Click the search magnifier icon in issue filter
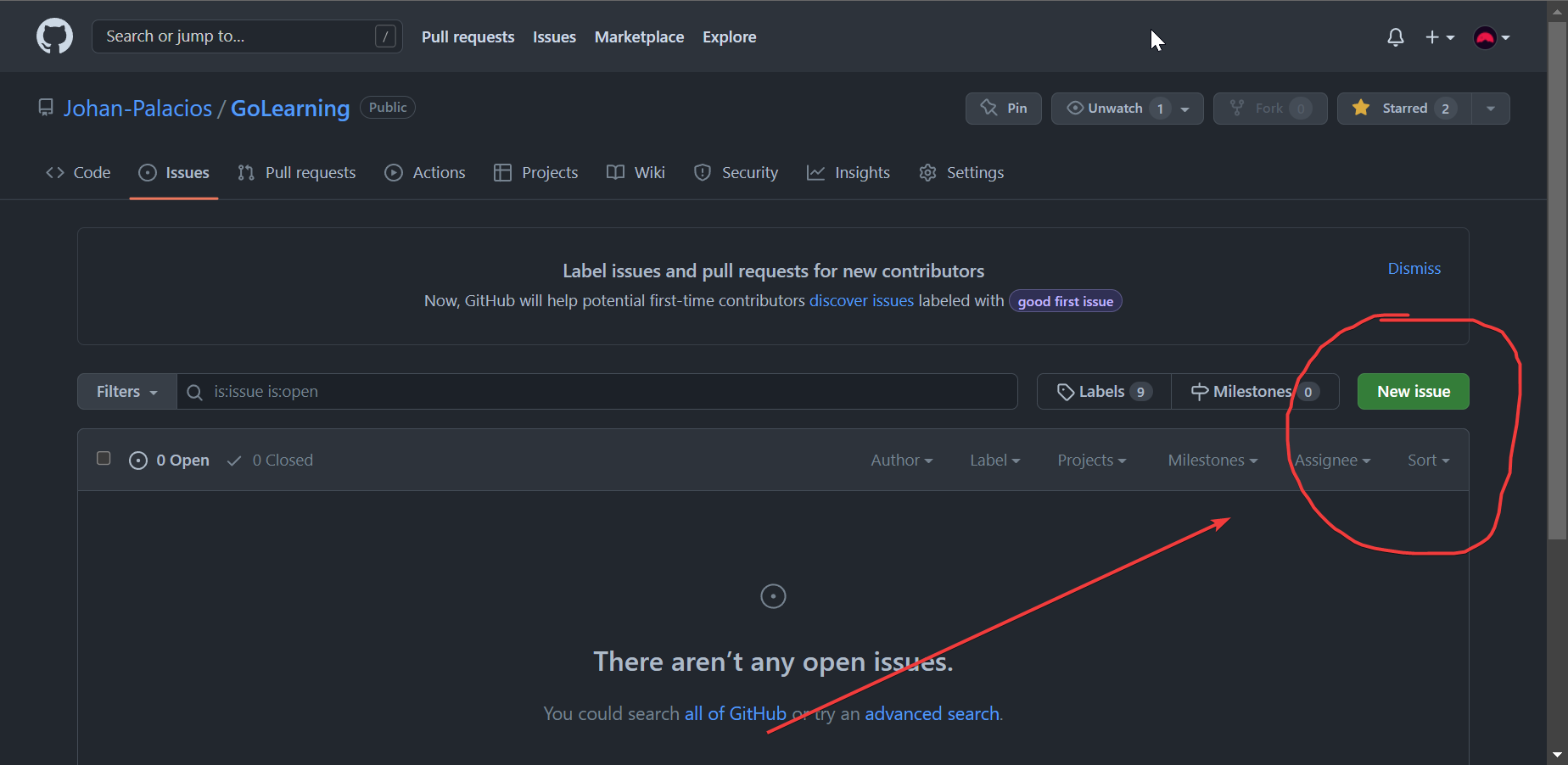 pyautogui.click(x=194, y=392)
